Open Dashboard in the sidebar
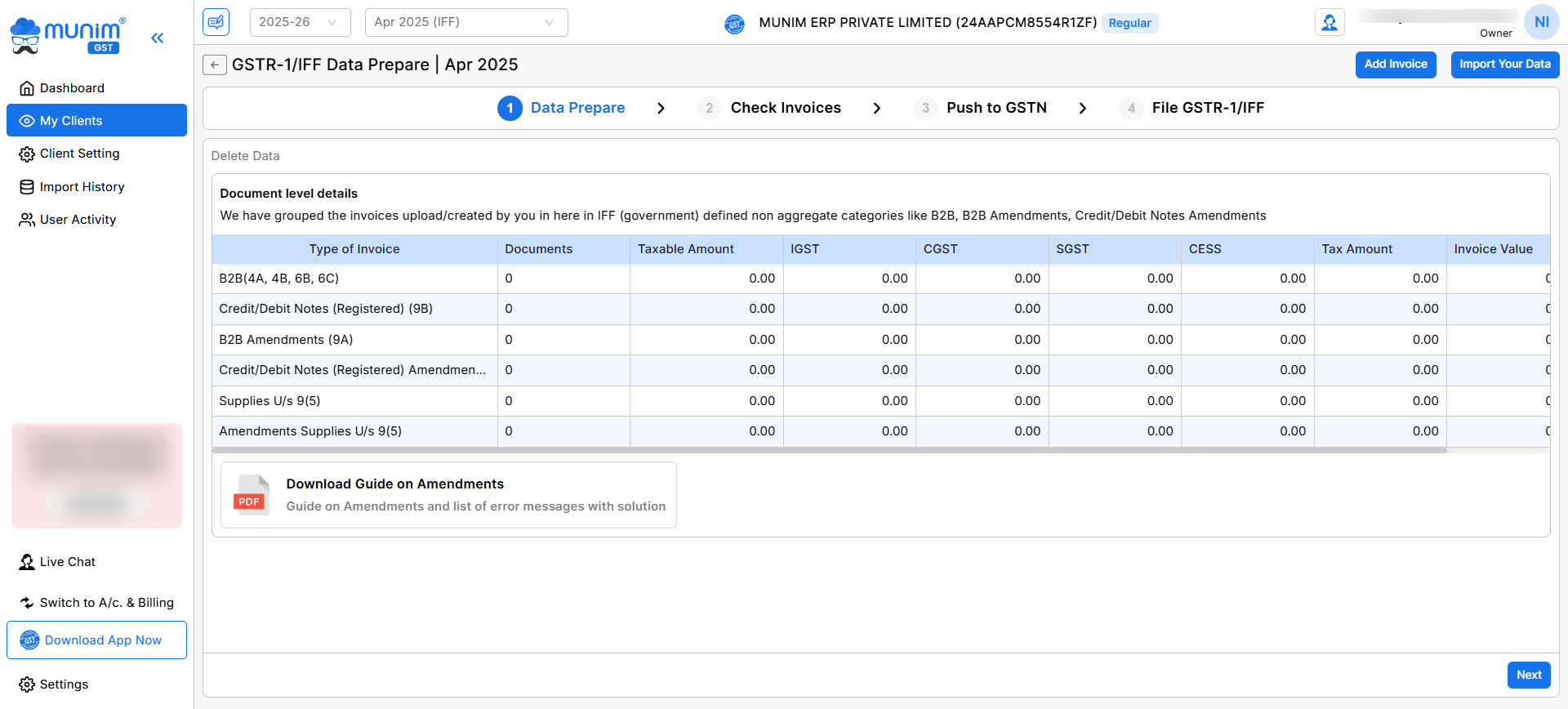The image size is (1568, 709). tap(72, 88)
